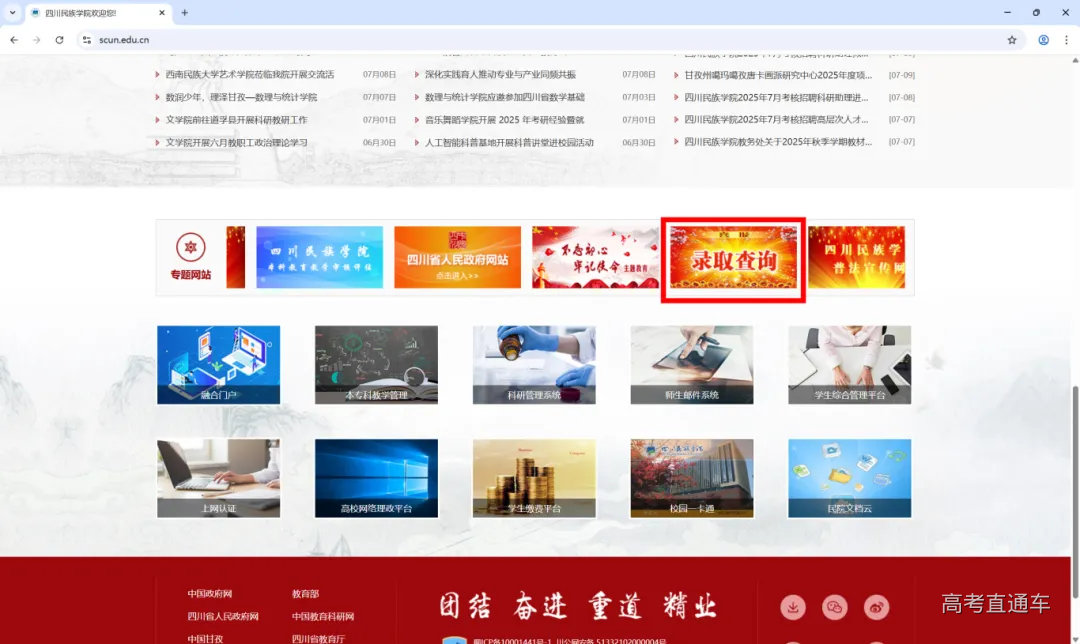Bookmark this page with the star icon
This screenshot has width=1080, height=644.
click(x=1012, y=40)
